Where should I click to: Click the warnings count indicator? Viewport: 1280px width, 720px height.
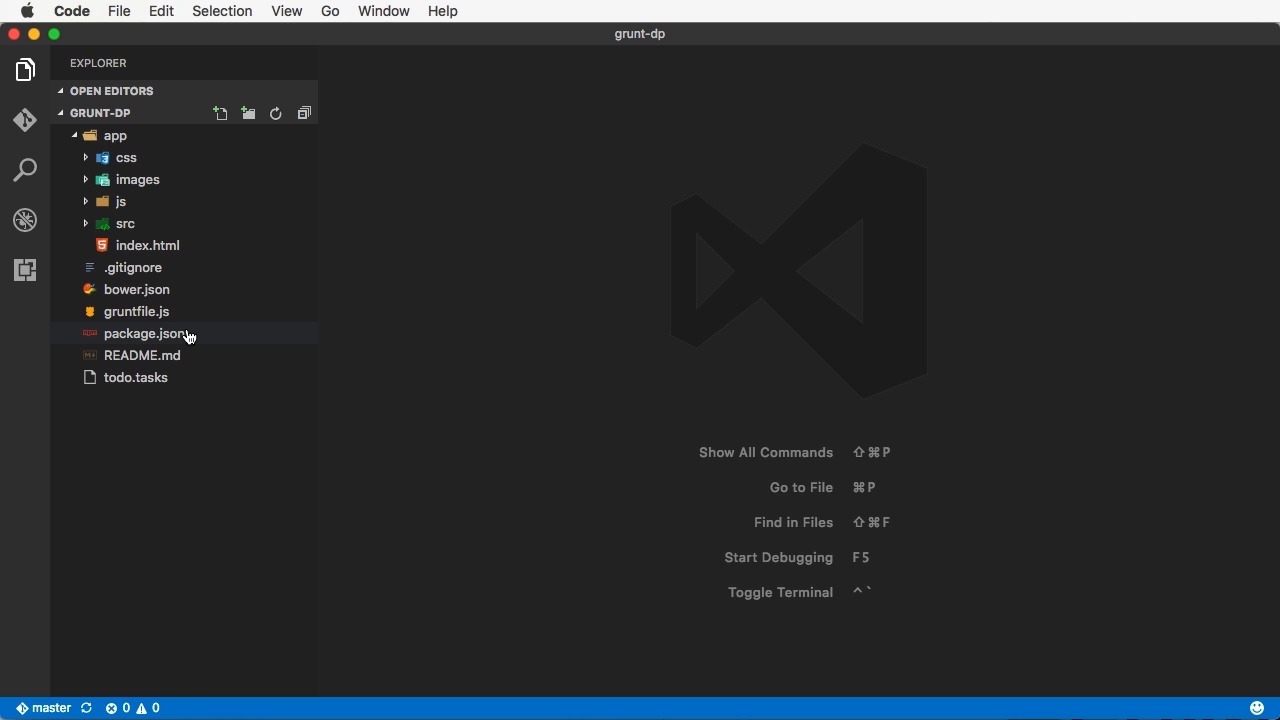(148, 708)
